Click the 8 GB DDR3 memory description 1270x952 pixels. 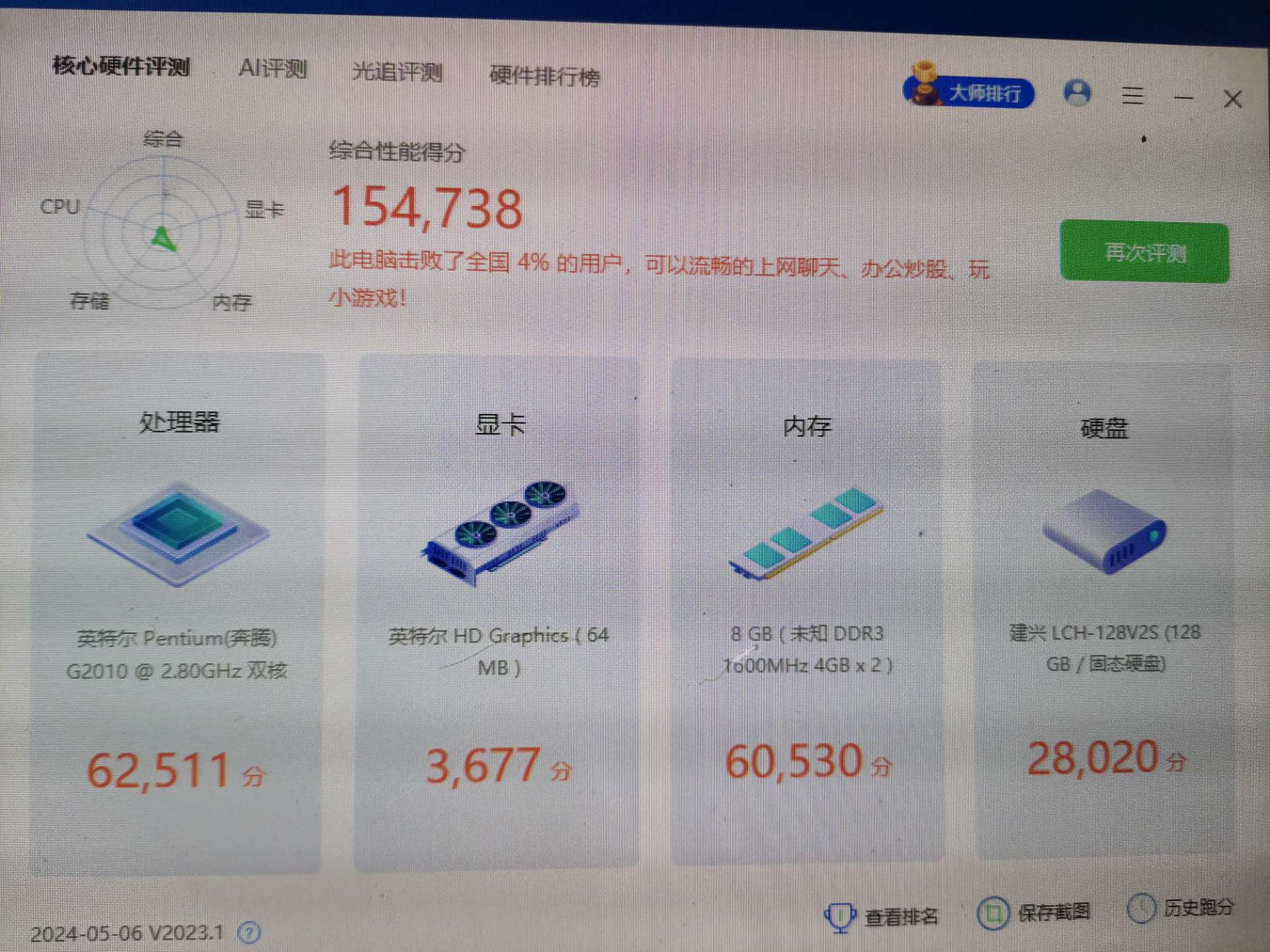click(807, 649)
